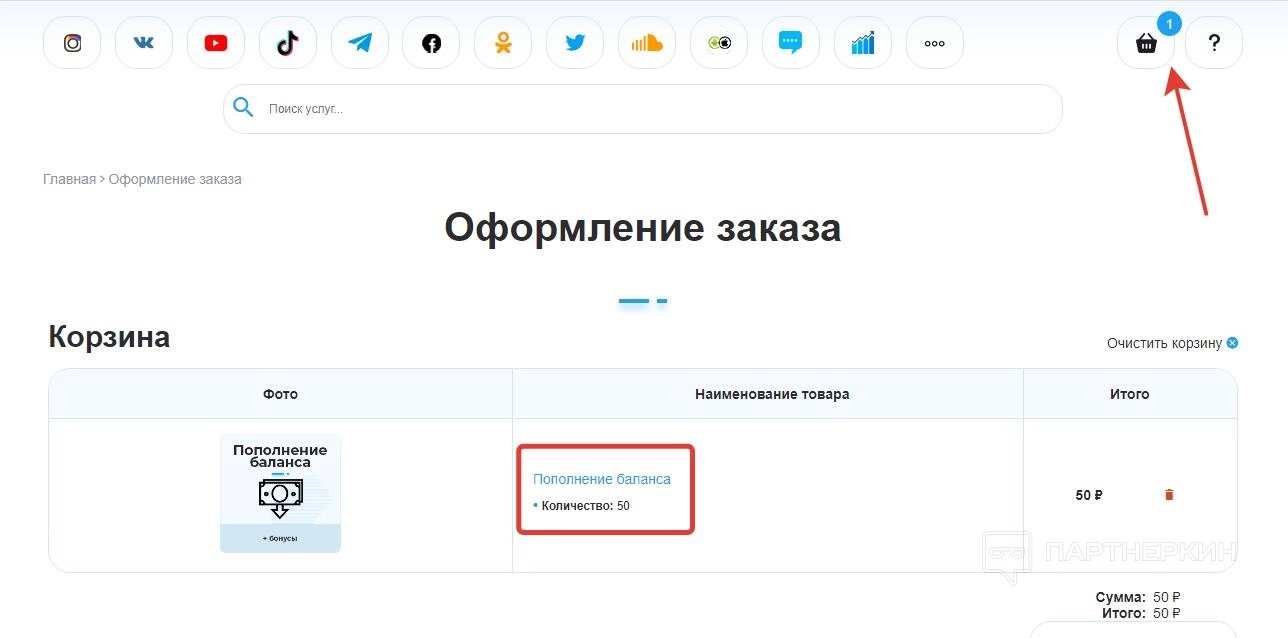The height and width of the screenshot is (638, 1288).
Task: Click the 'Корзина' heading
Action: 109,337
